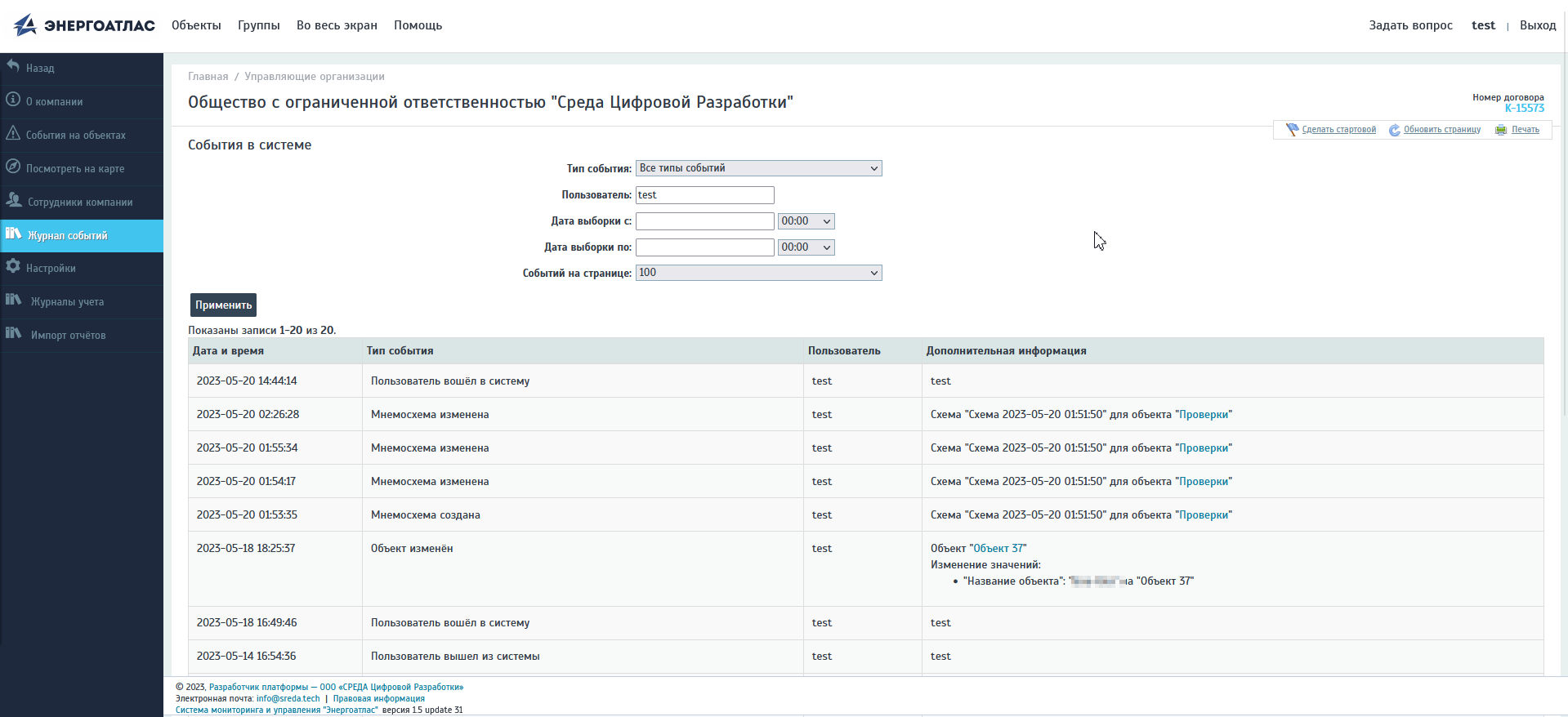Click the Сделать стартовой pin icon
Screen dimensions: 1568x717
coord(1292,130)
